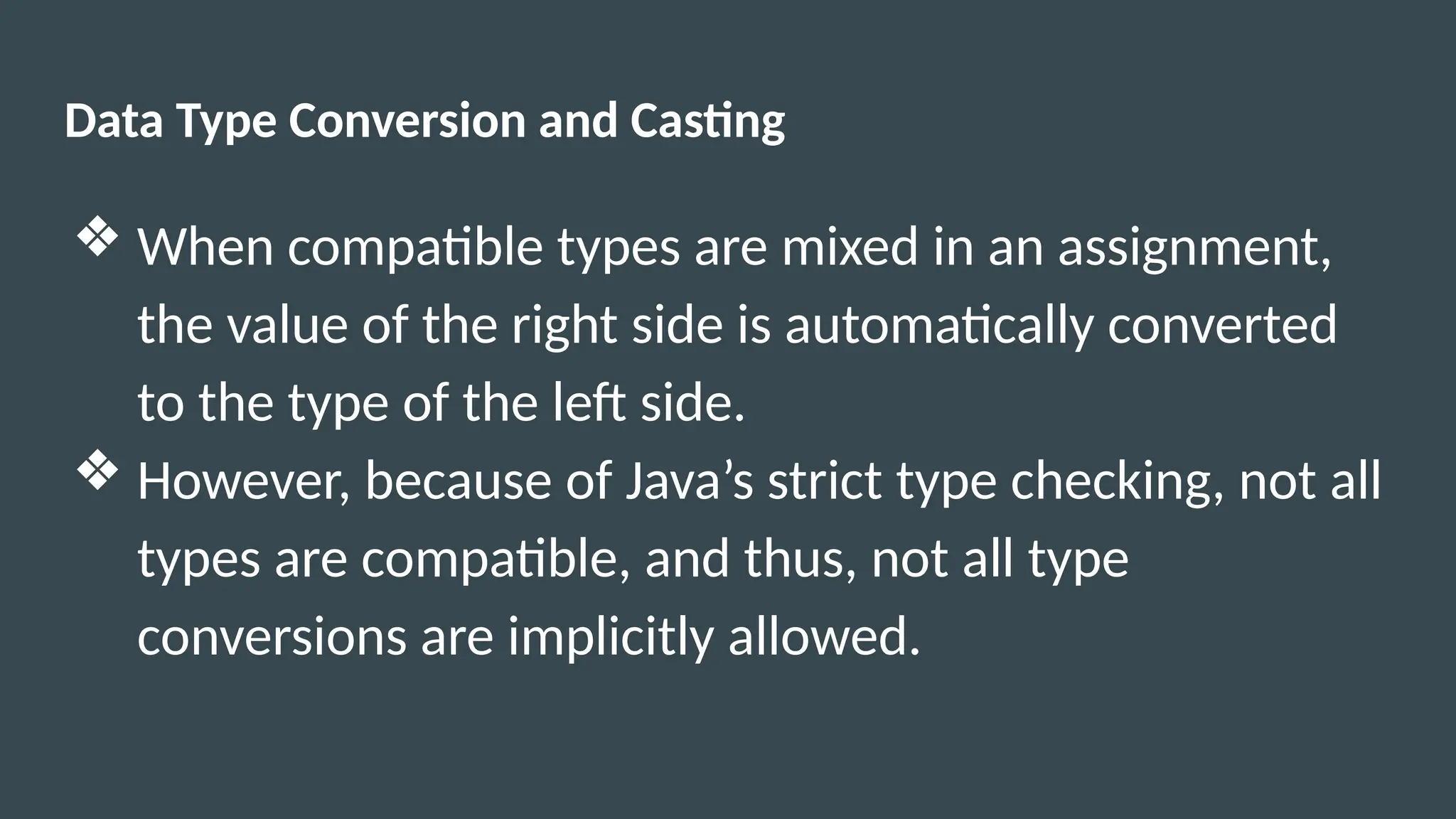Click the text 'automatically converted'
Image resolution: width=1456 pixels, height=819 pixels.
tap(1061, 326)
